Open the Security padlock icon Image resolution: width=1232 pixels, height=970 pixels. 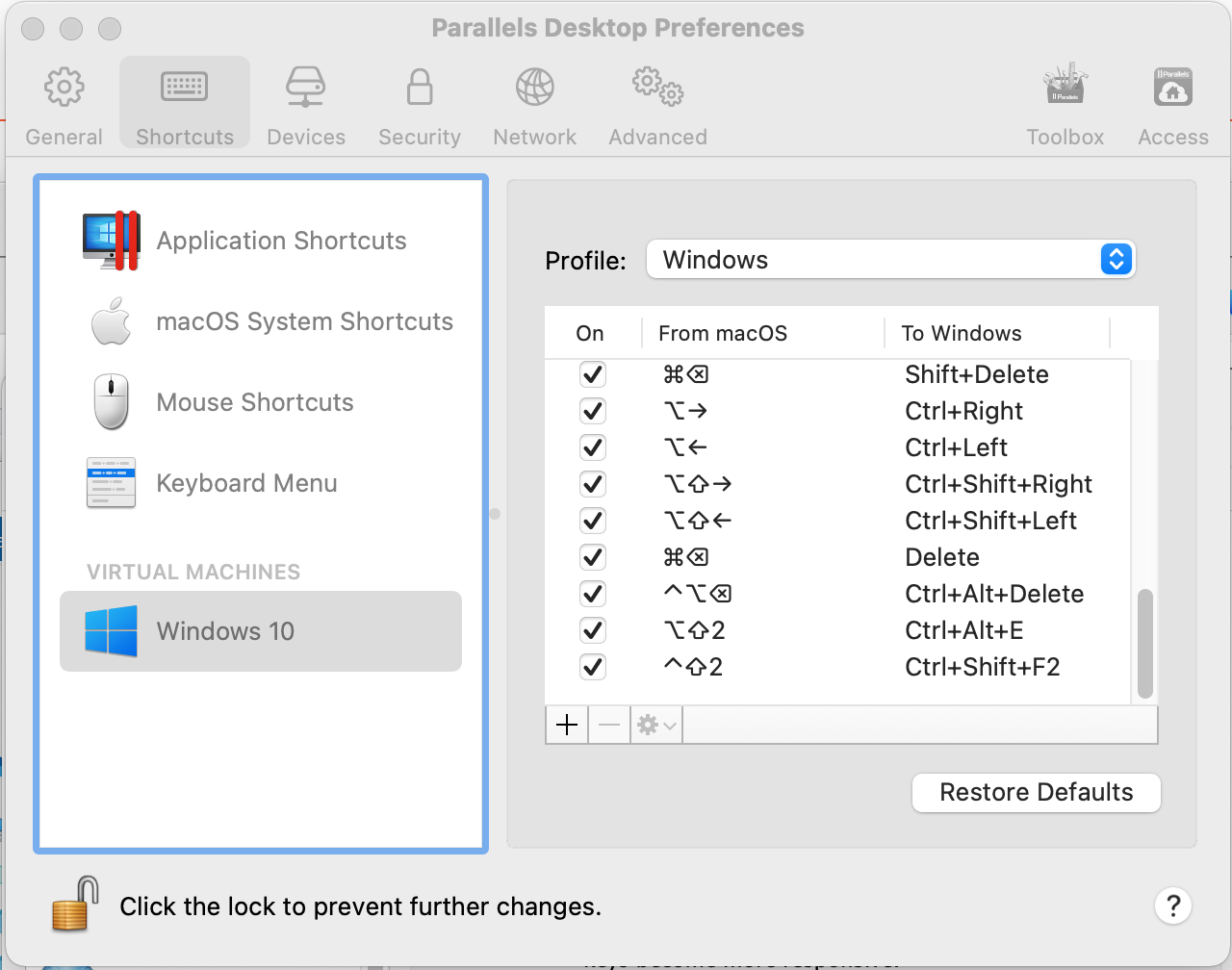(419, 89)
